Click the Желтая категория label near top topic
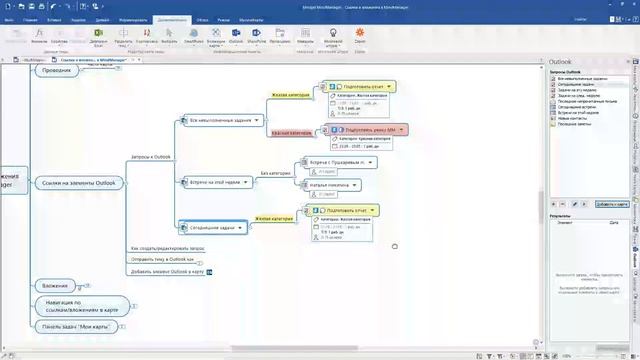Image resolution: width=640 pixels, height=360 pixels. click(x=291, y=95)
